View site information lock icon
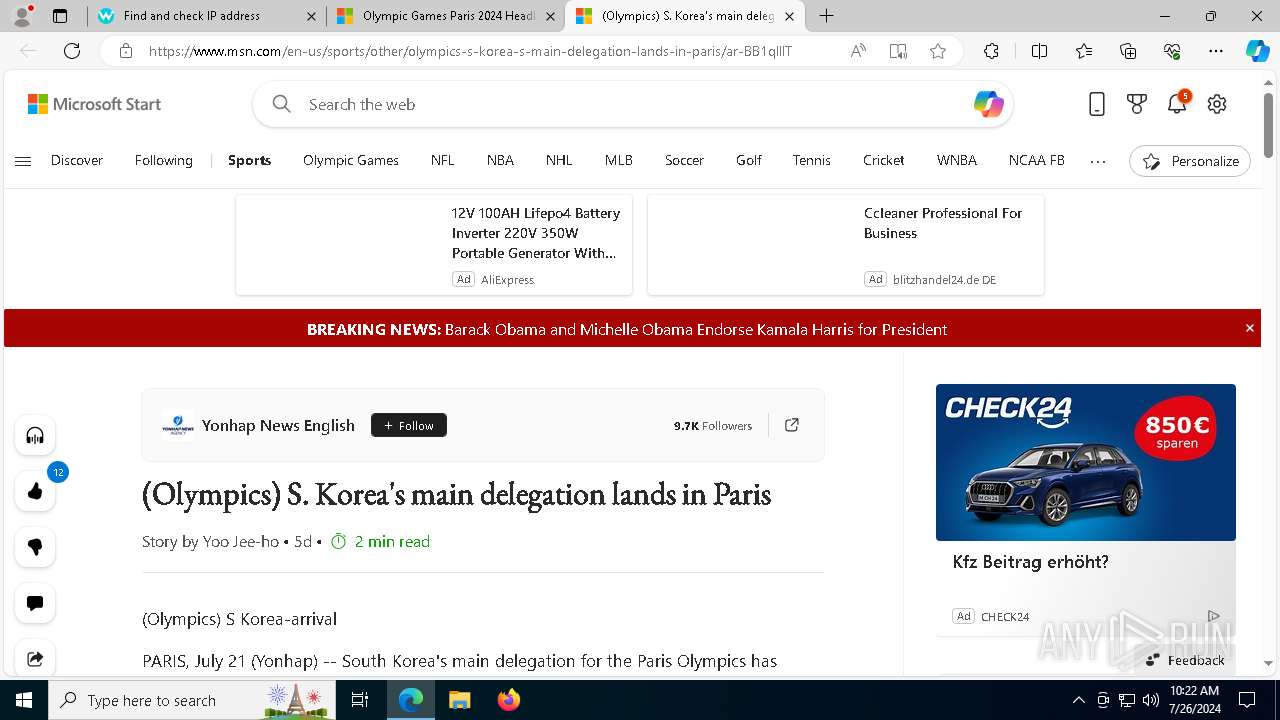The image size is (1280, 720). click(x=126, y=51)
